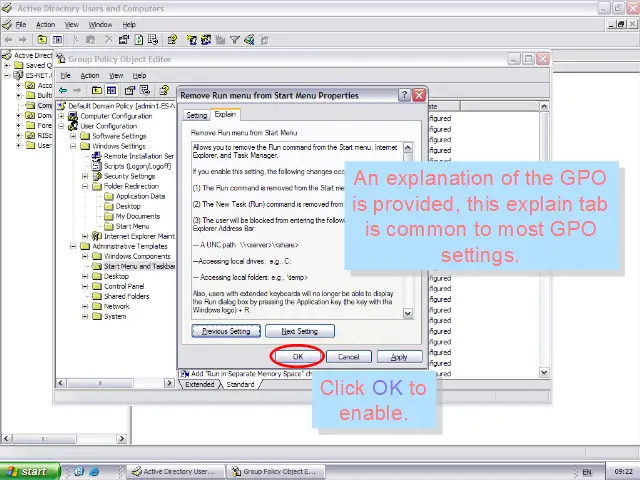Click the Previous Setting button
This screenshot has width=640, height=480.
pyautogui.click(x=226, y=331)
